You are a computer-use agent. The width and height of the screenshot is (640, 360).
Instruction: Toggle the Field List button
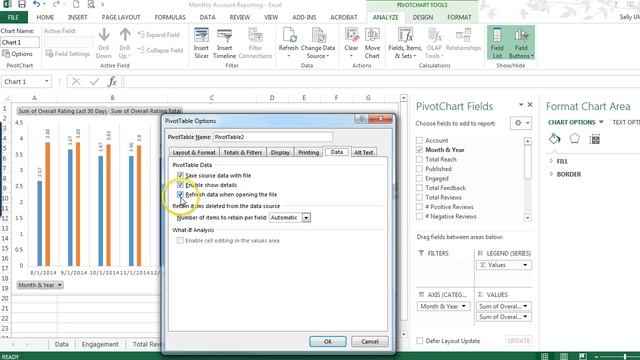pos(497,43)
